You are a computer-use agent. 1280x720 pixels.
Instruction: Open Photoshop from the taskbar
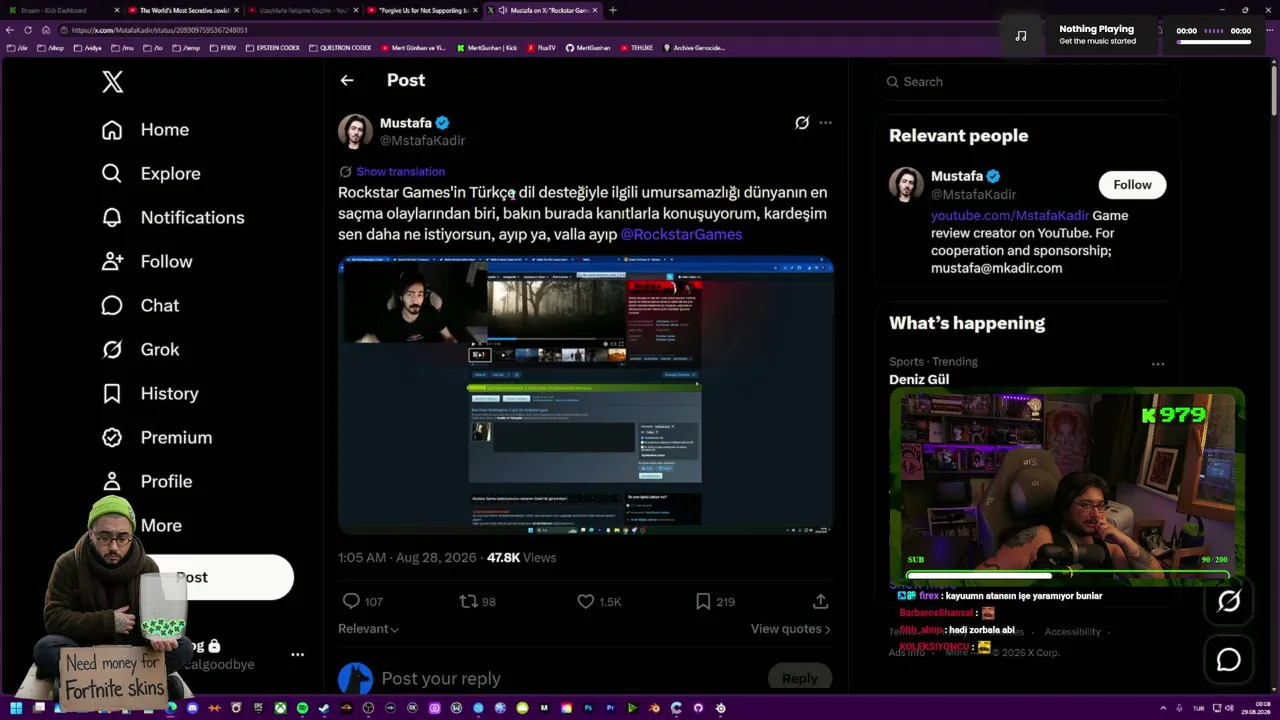588,708
